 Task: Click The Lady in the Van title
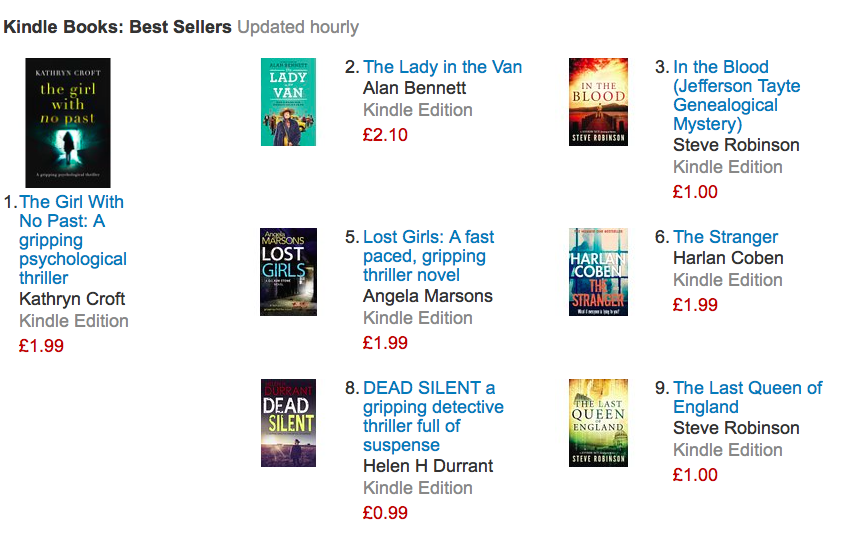[442, 67]
